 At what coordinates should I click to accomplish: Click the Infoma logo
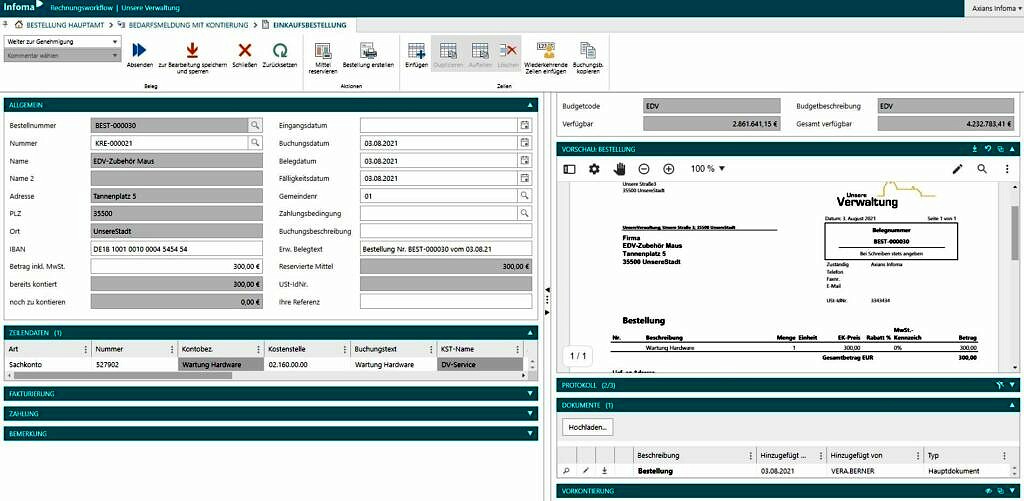click(x=22, y=7)
